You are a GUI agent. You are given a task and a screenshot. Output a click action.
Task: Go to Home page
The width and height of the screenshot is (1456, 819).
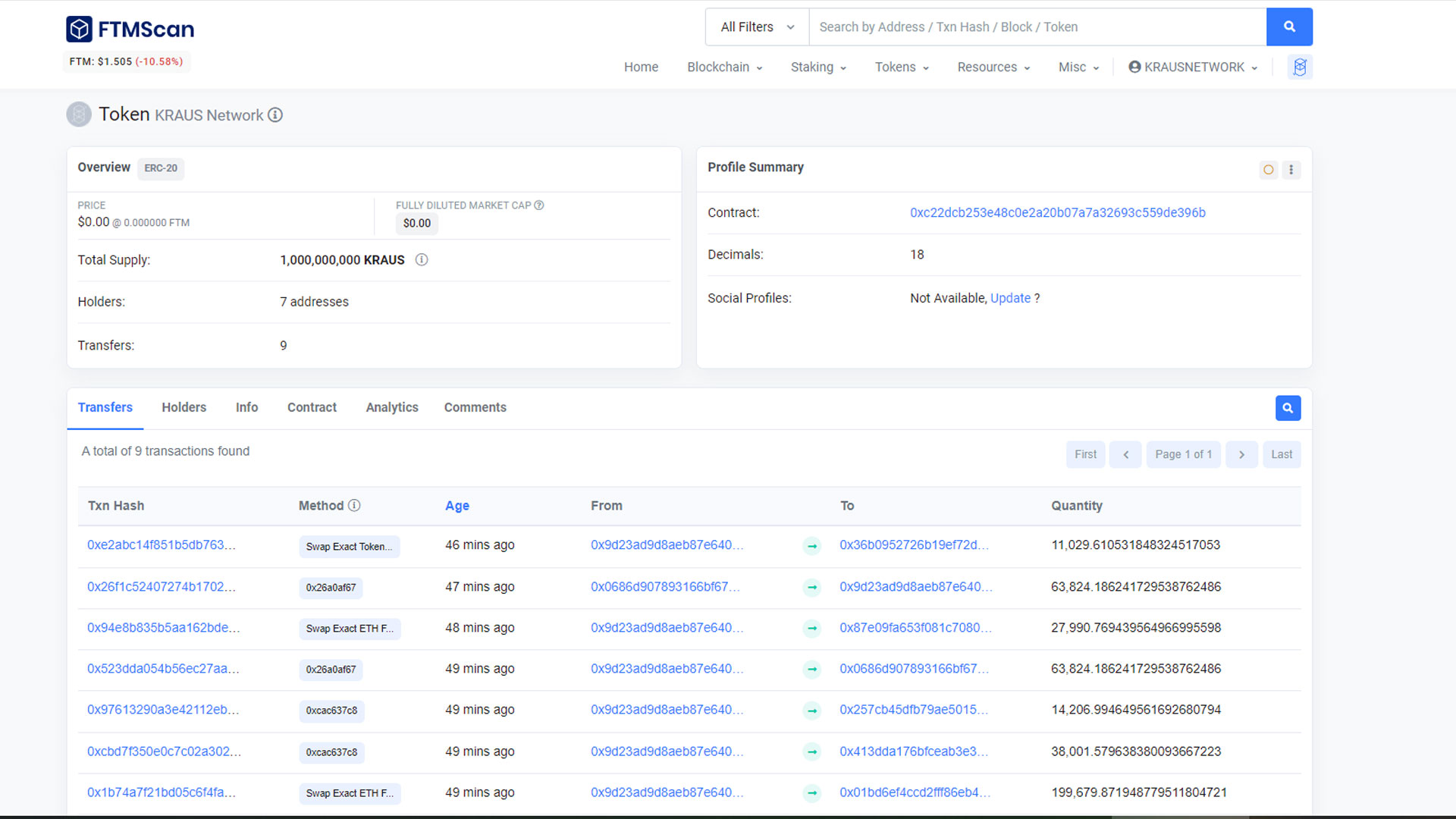(641, 67)
